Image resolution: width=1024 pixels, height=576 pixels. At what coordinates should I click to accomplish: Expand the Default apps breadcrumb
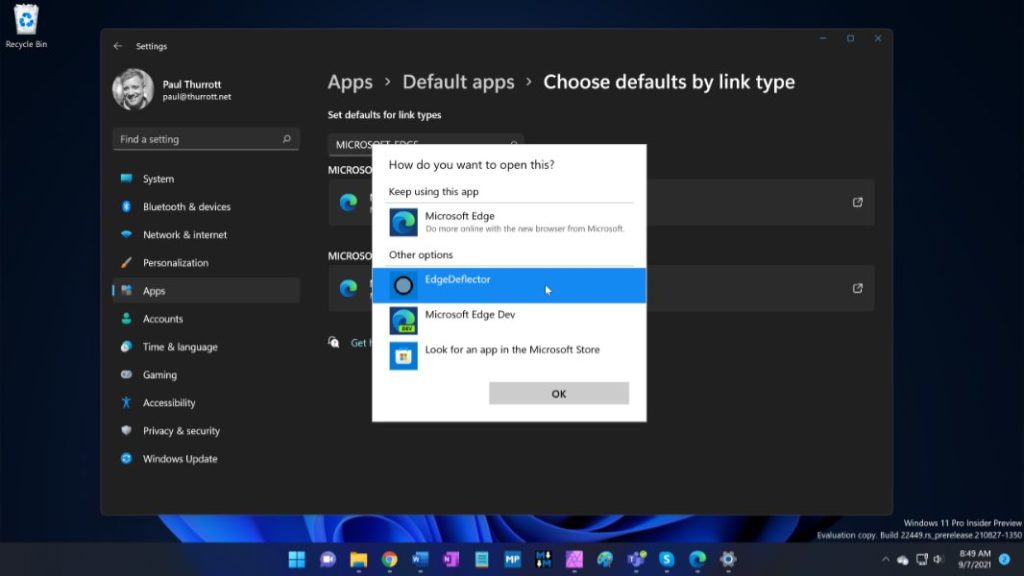coord(458,82)
